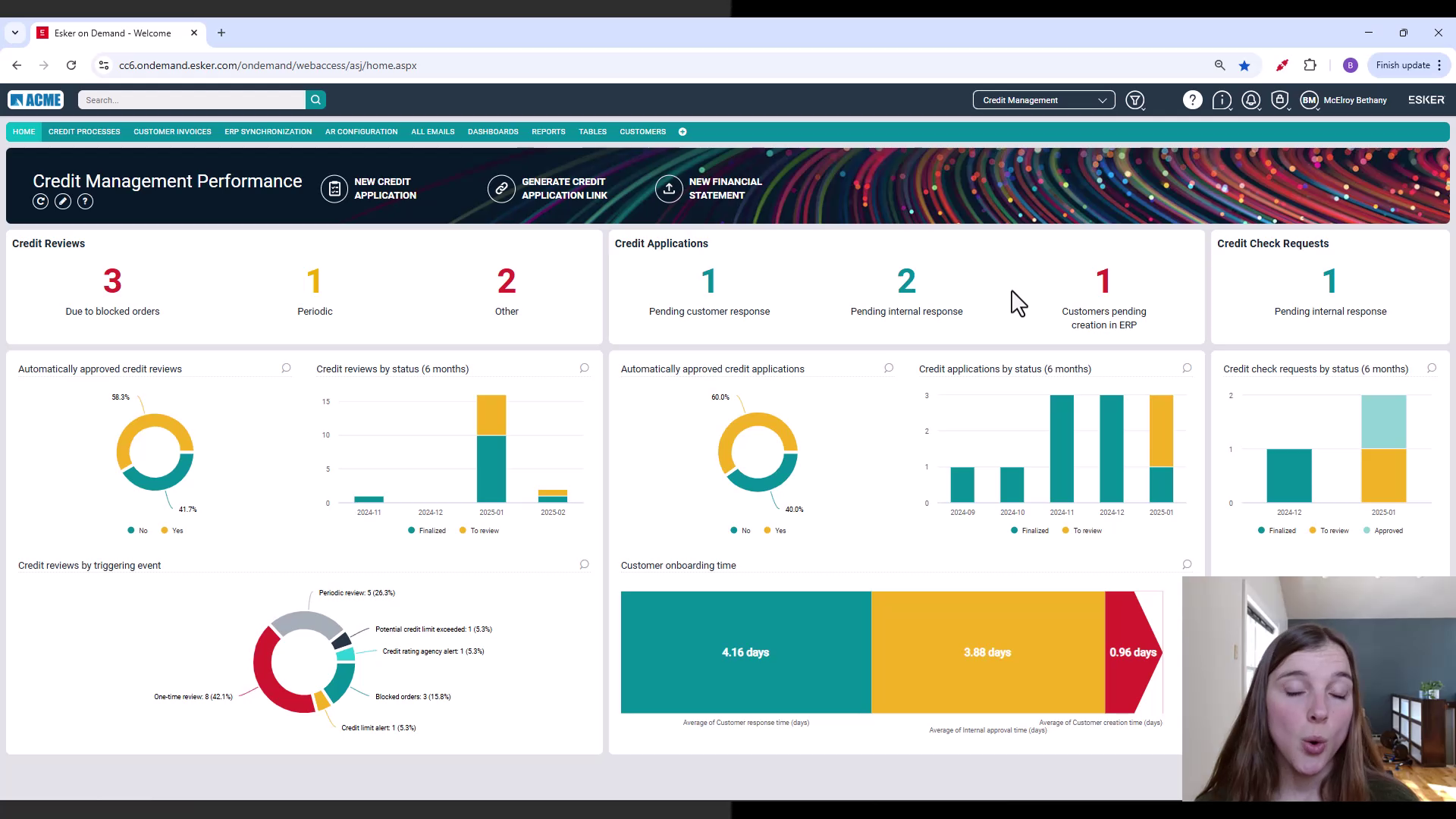Click the info speech bubble icon
The image size is (1456, 819).
click(x=1222, y=100)
